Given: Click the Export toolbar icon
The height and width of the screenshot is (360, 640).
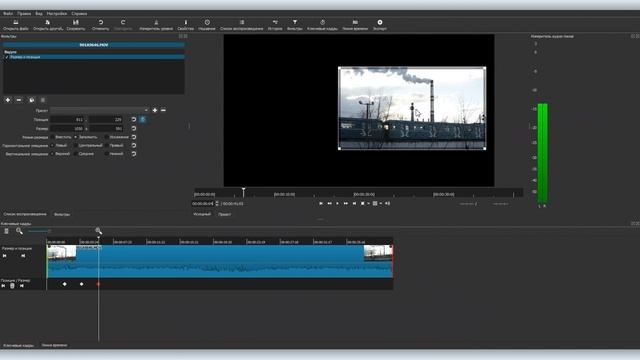Looking at the screenshot, I should click(x=380, y=22).
